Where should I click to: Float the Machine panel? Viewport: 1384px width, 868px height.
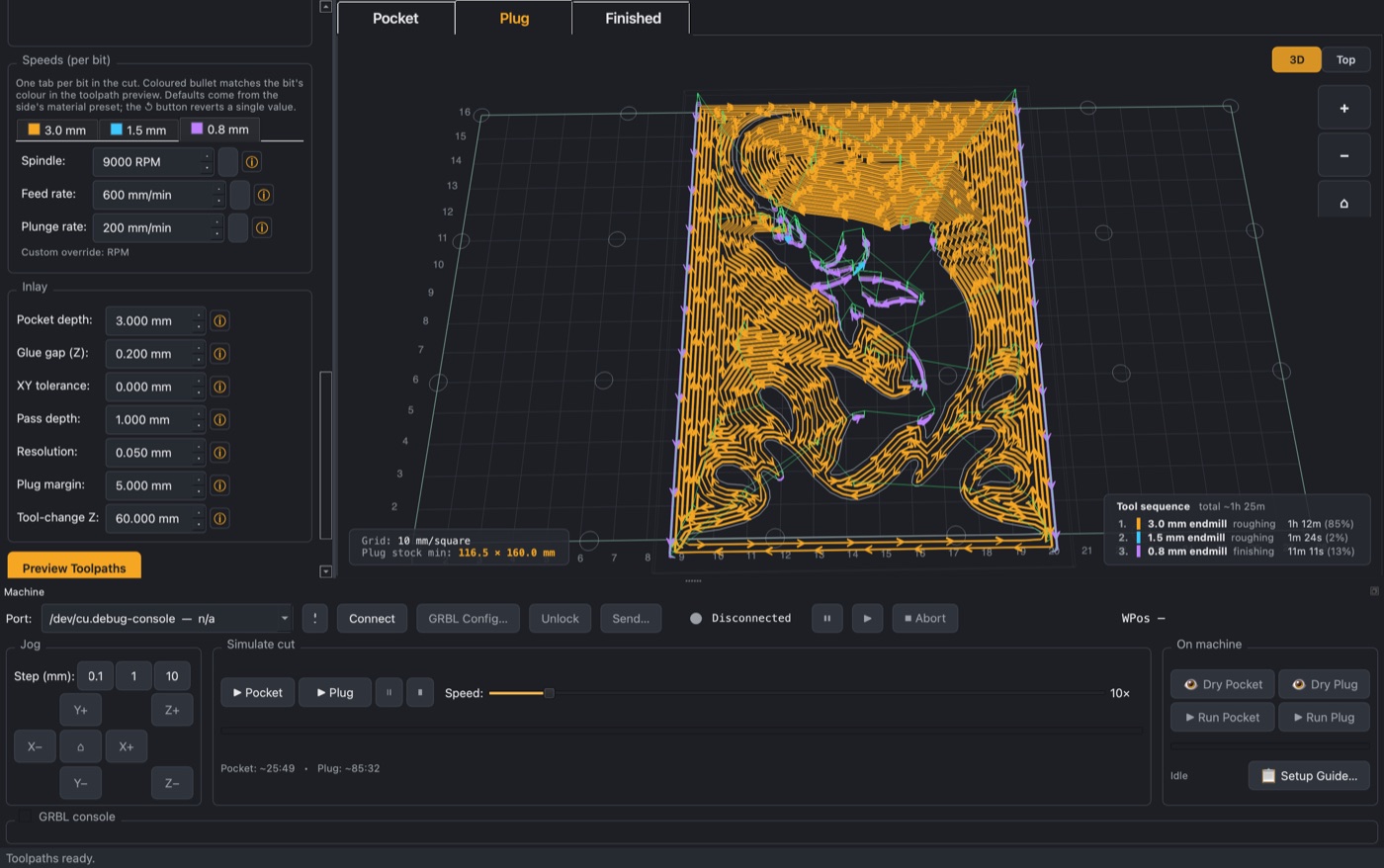1374,591
